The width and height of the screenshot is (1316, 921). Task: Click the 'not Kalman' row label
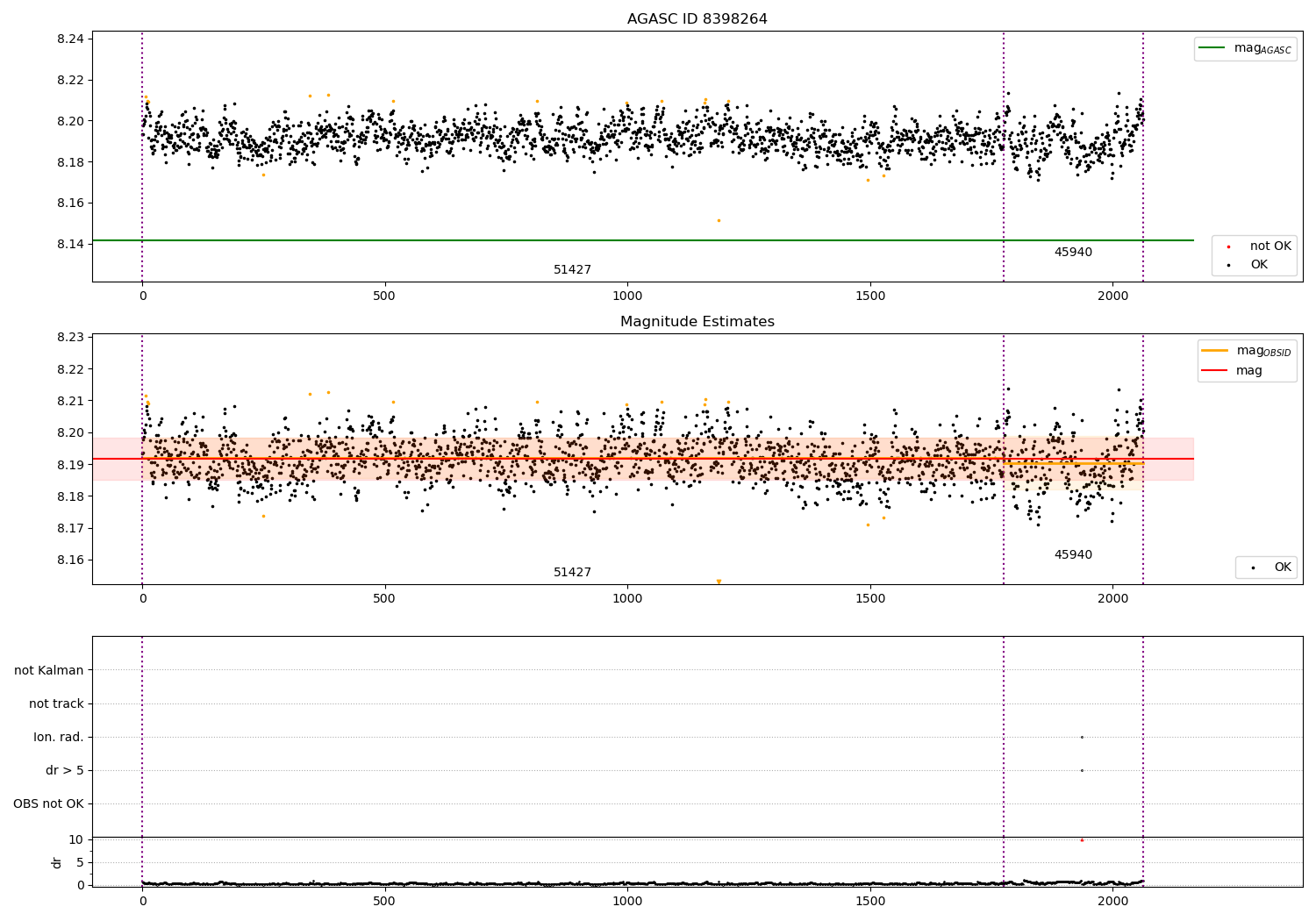point(49,670)
